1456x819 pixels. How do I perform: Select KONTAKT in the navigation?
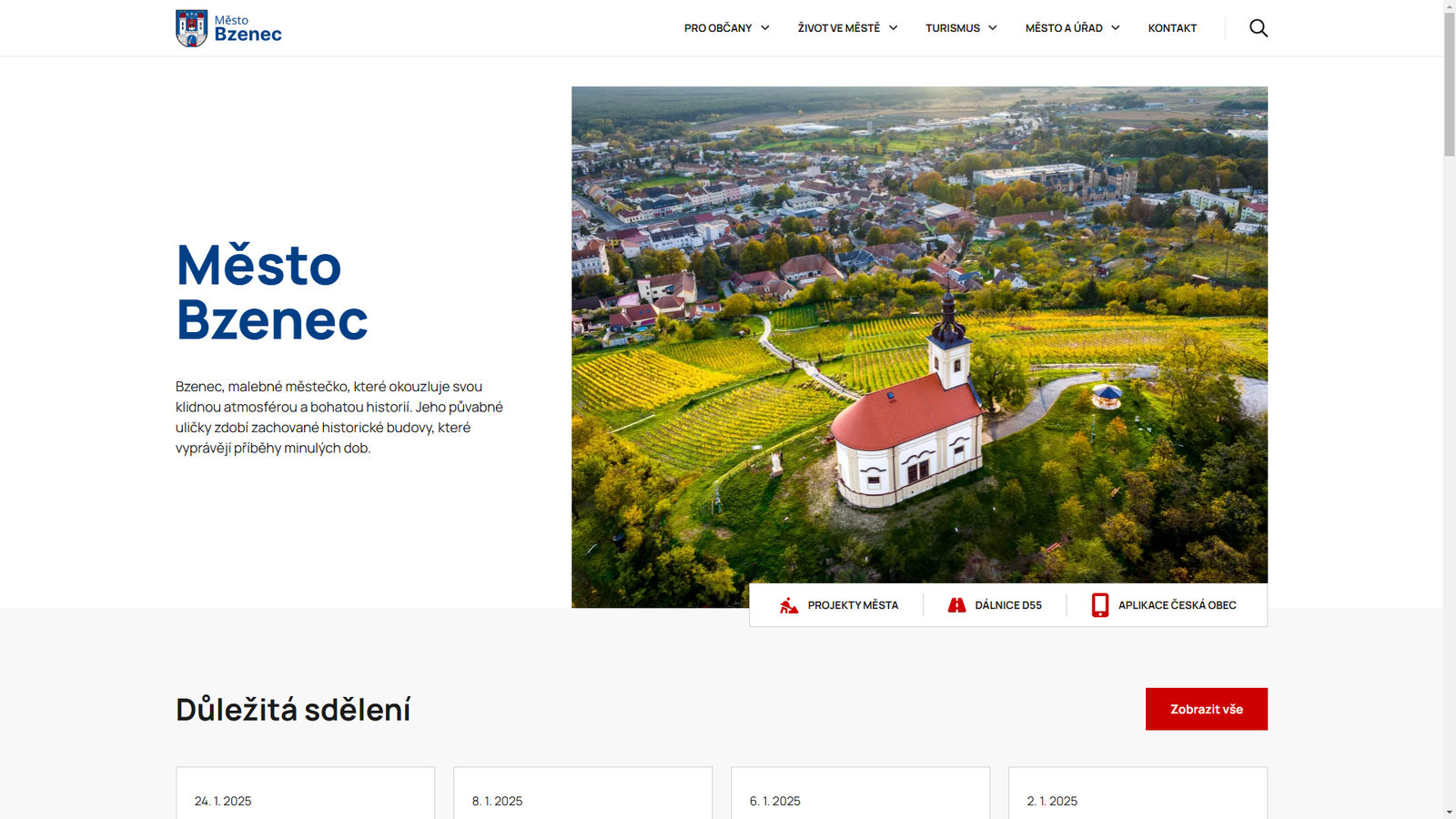[1172, 27]
